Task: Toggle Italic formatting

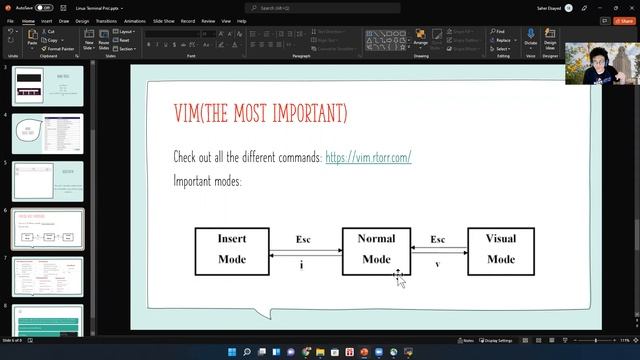Action: tap(157, 44)
